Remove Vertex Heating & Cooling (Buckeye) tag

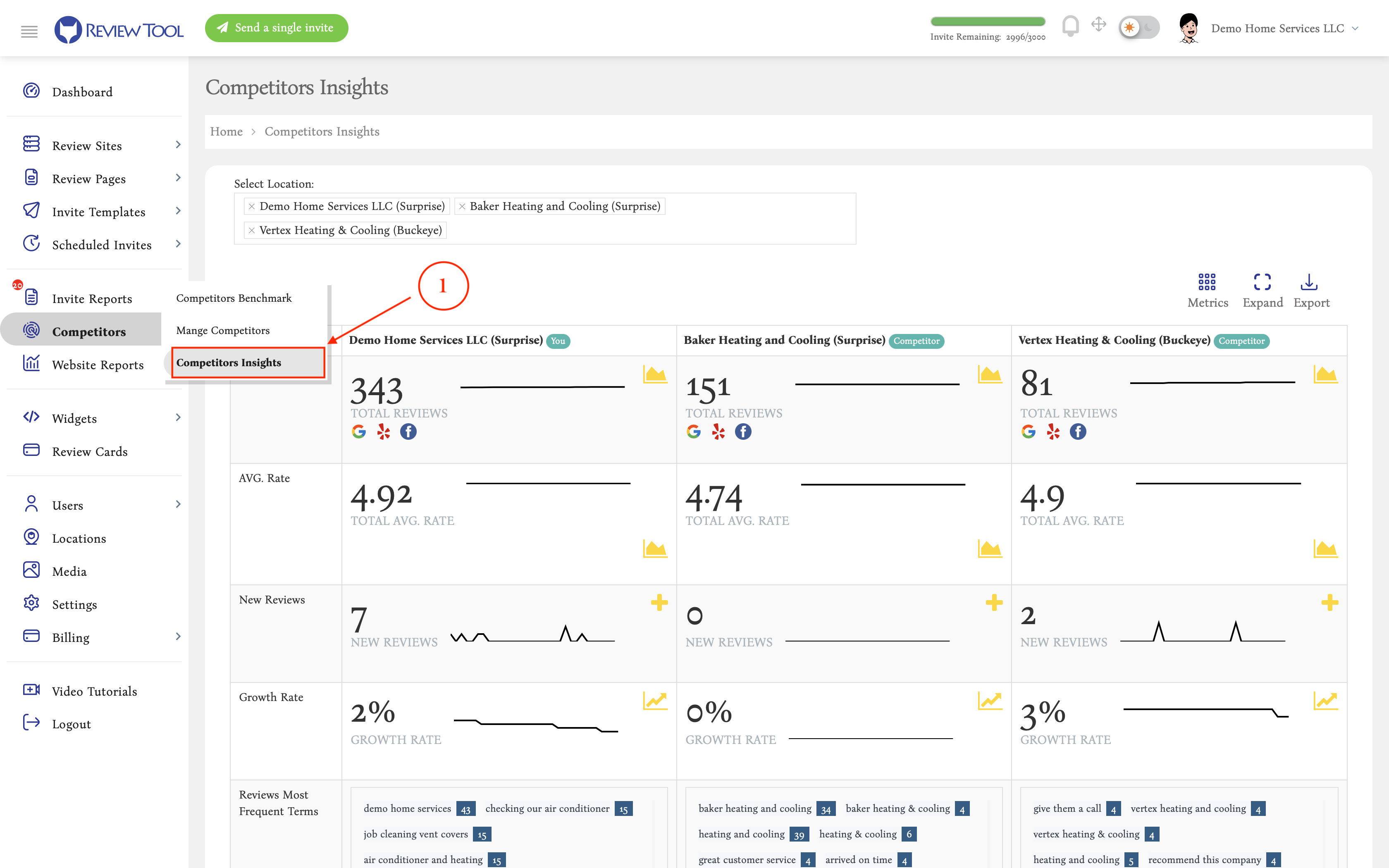251,230
